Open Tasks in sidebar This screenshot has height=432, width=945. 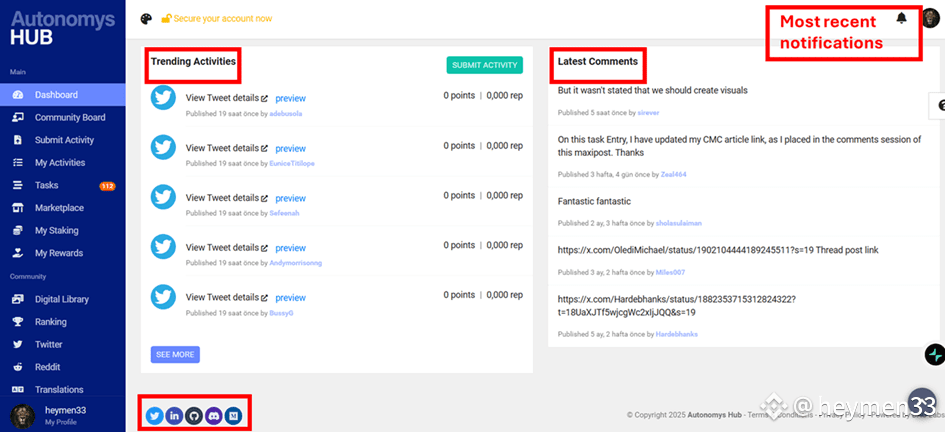point(63,185)
